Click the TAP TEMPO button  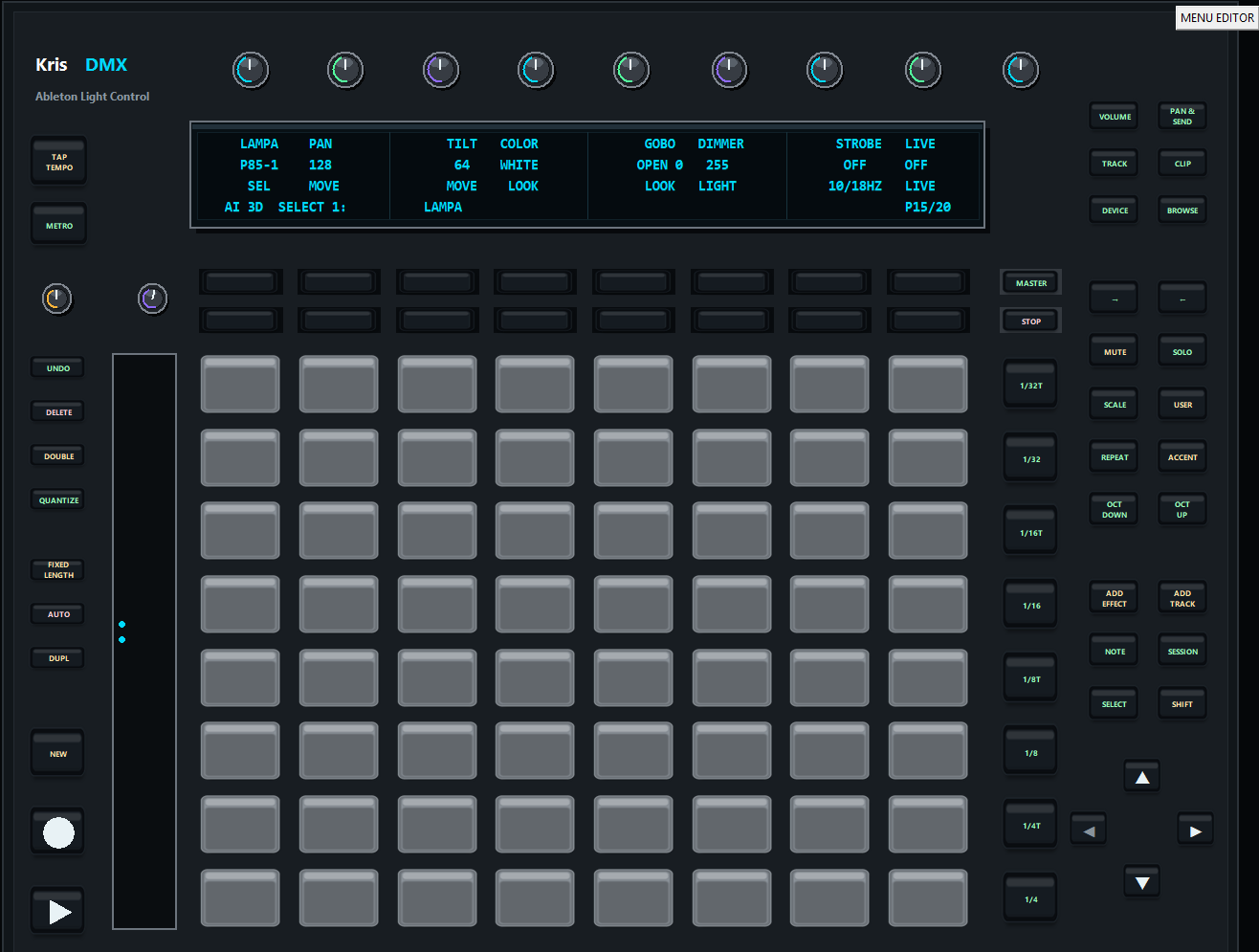coord(59,162)
